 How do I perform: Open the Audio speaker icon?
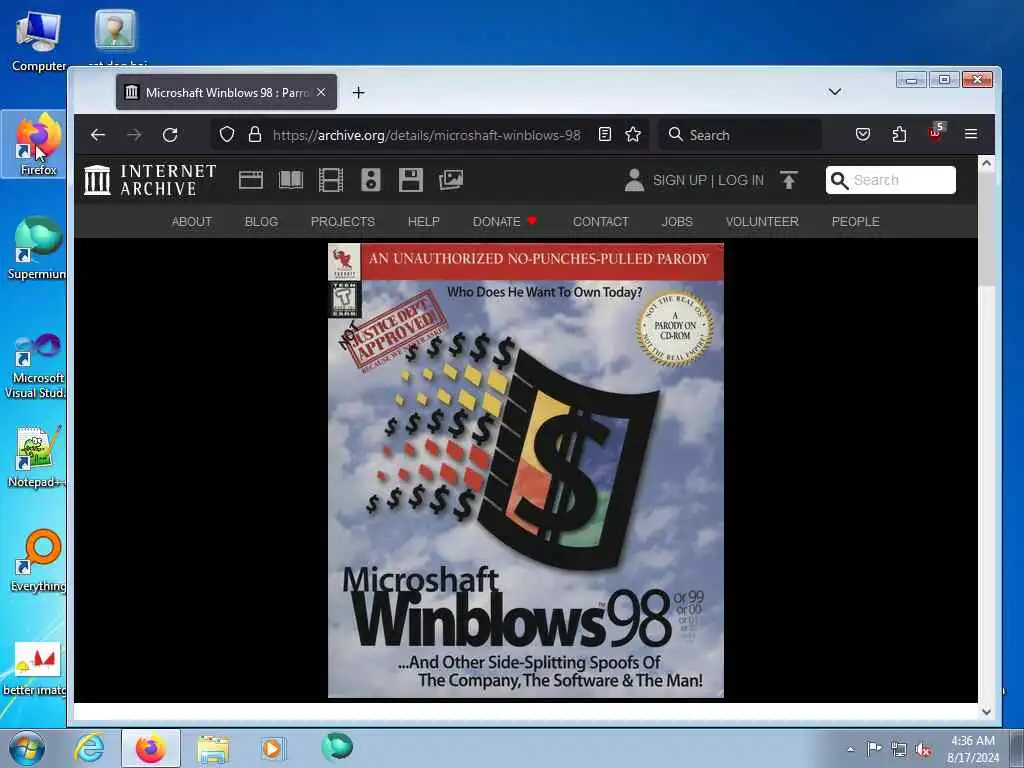(x=370, y=180)
